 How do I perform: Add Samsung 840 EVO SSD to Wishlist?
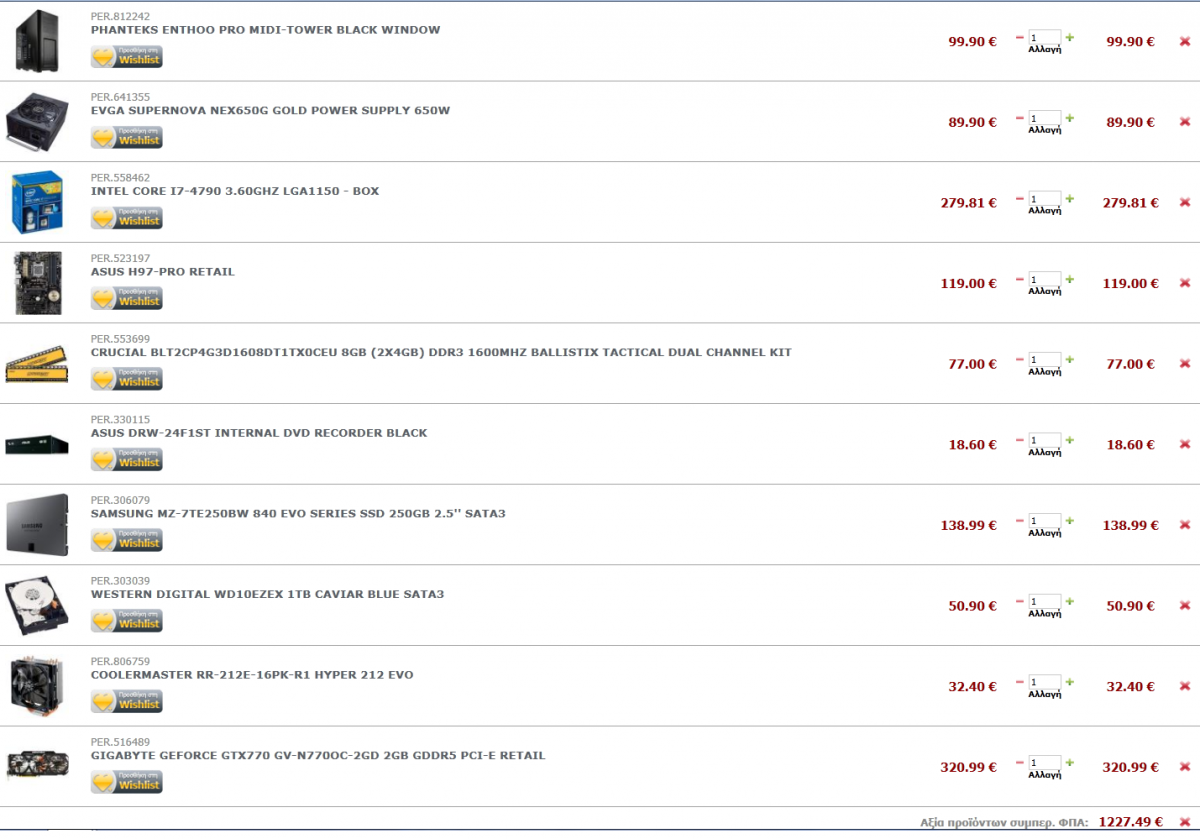(x=126, y=540)
